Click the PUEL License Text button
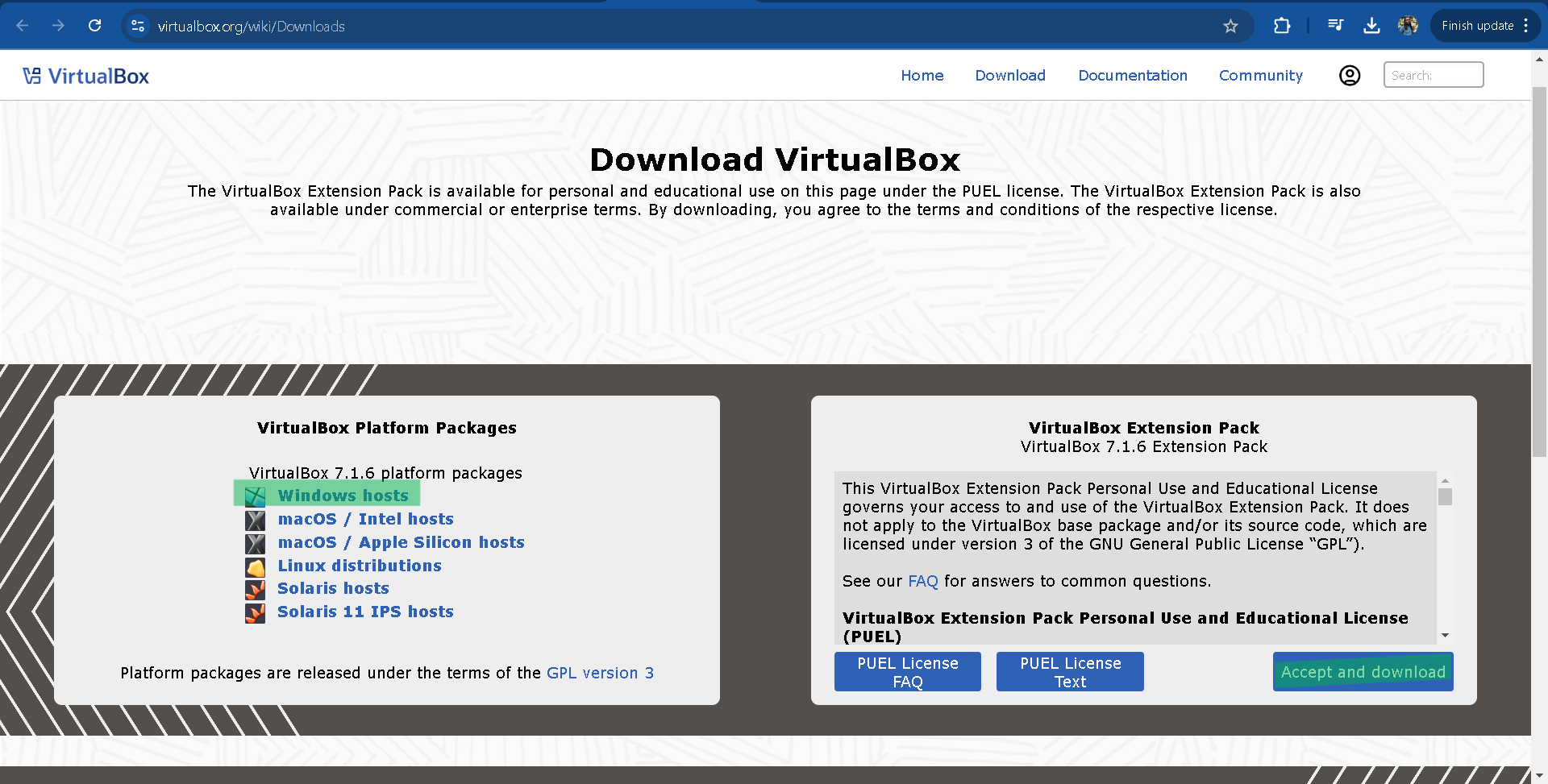This screenshot has width=1548, height=784. (1070, 672)
